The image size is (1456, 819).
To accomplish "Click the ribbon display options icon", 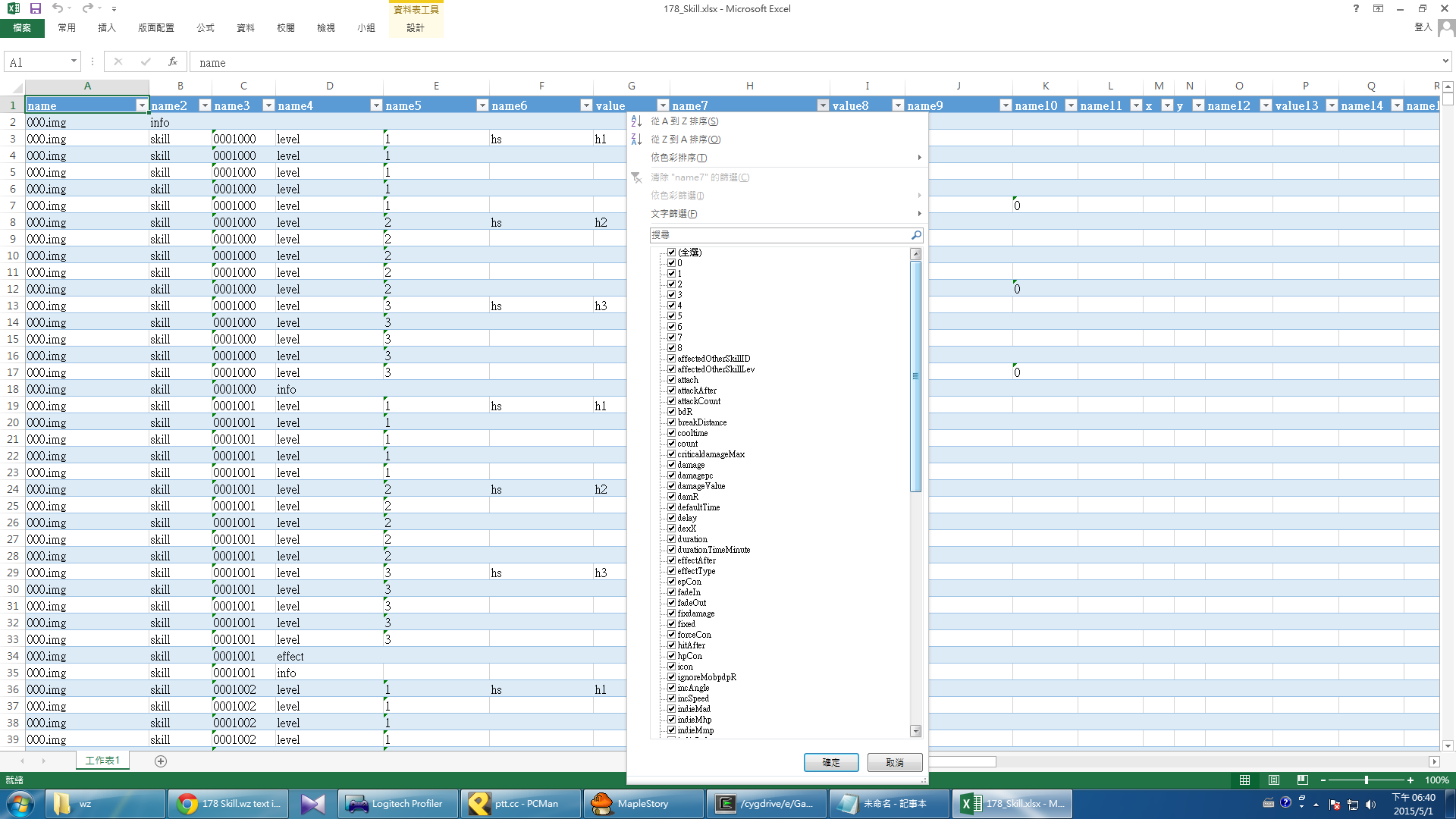I will [x=1378, y=8].
